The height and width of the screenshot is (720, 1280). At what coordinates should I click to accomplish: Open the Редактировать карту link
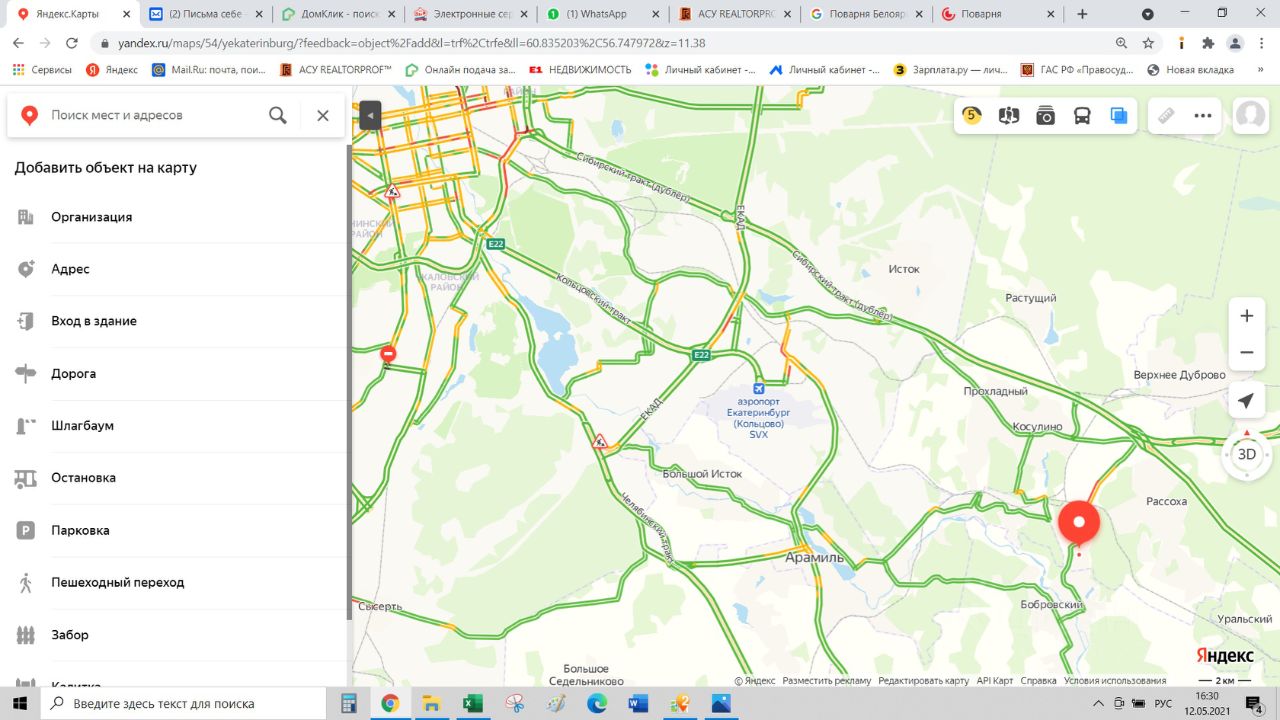(923, 681)
